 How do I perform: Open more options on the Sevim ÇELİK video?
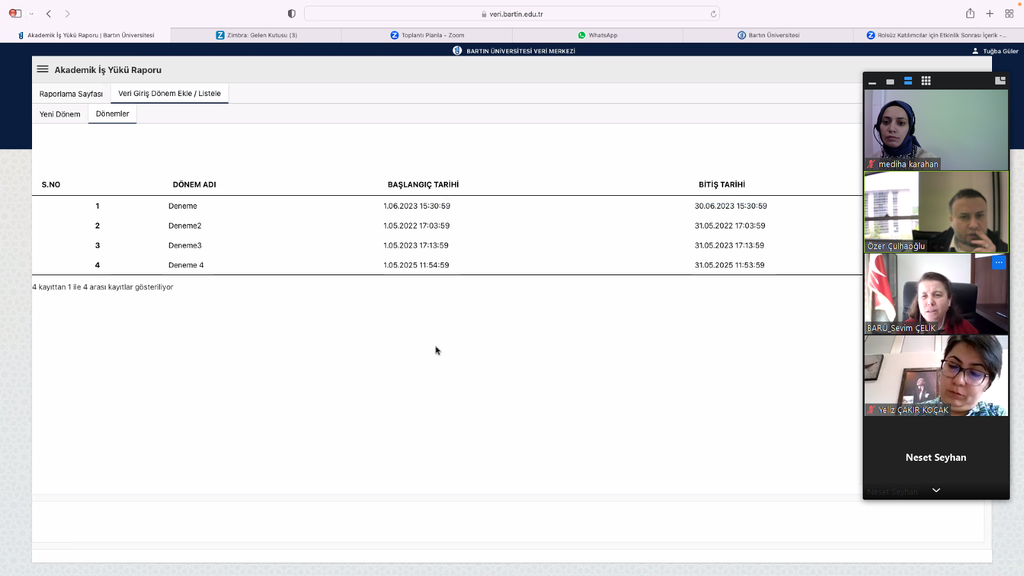[998, 263]
